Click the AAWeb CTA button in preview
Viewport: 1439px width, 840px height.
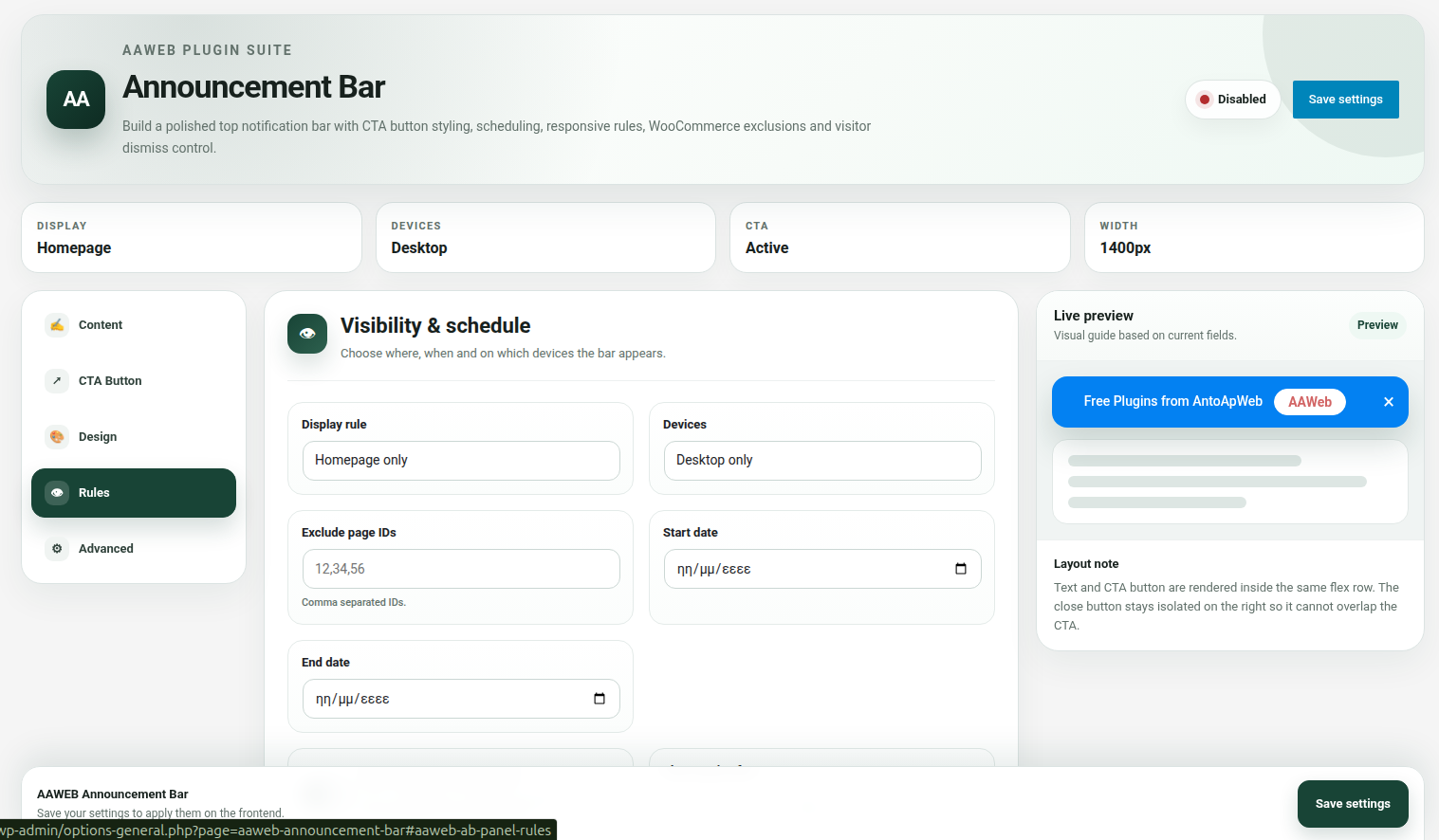pyautogui.click(x=1310, y=402)
